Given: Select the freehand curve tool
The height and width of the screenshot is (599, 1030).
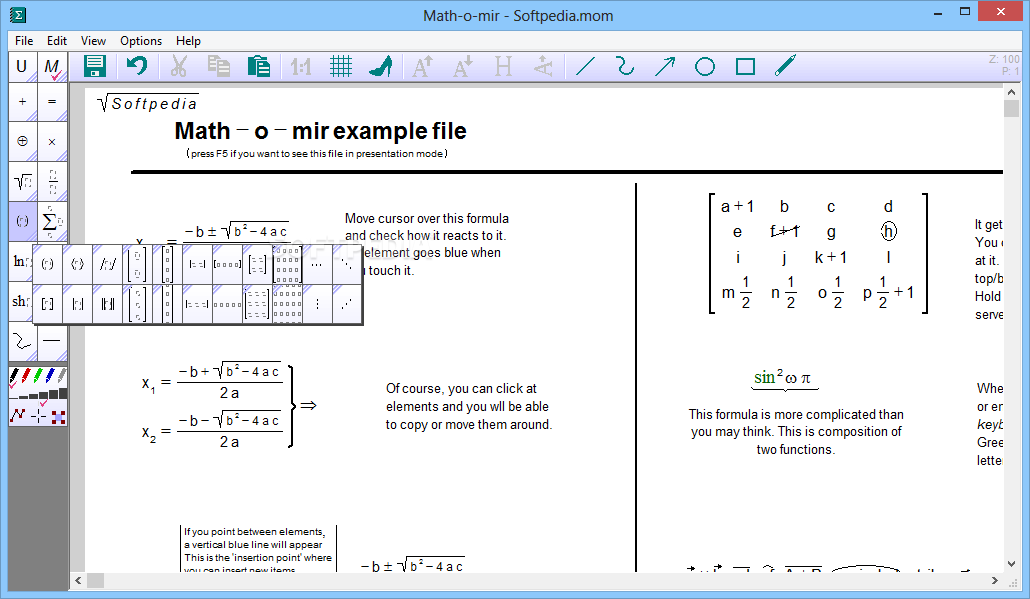Looking at the screenshot, I should 625,66.
